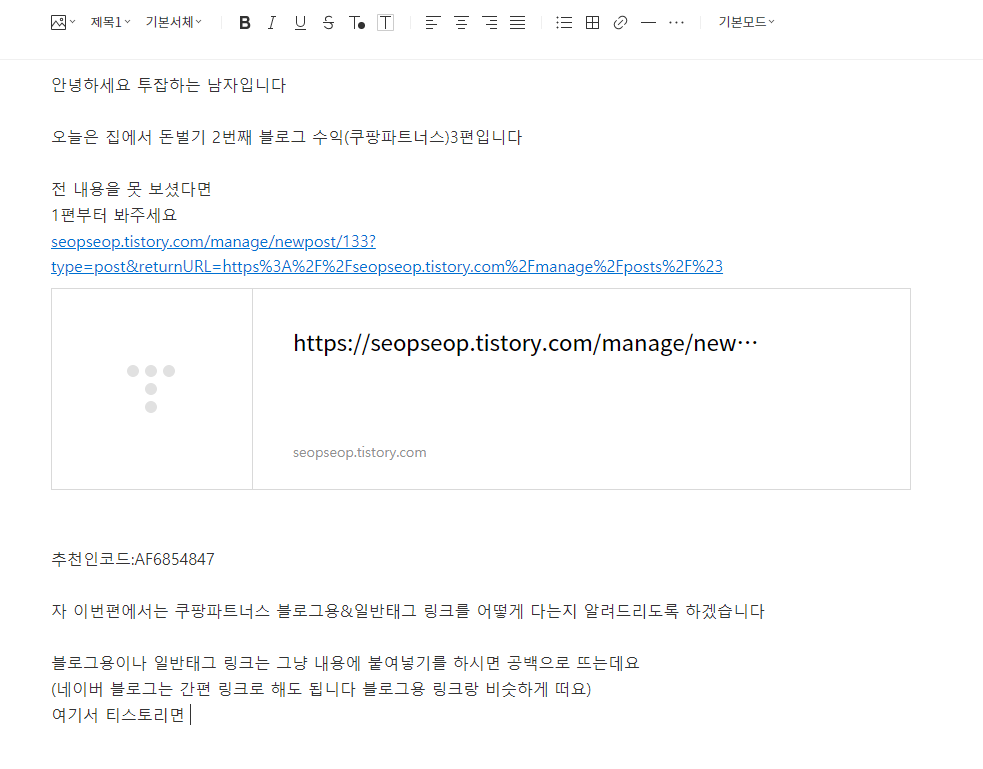Image resolution: width=983 pixels, height=769 pixels.
Task: Click the type=post&returnURL link line
Action: pyautogui.click(x=387, y=267)
